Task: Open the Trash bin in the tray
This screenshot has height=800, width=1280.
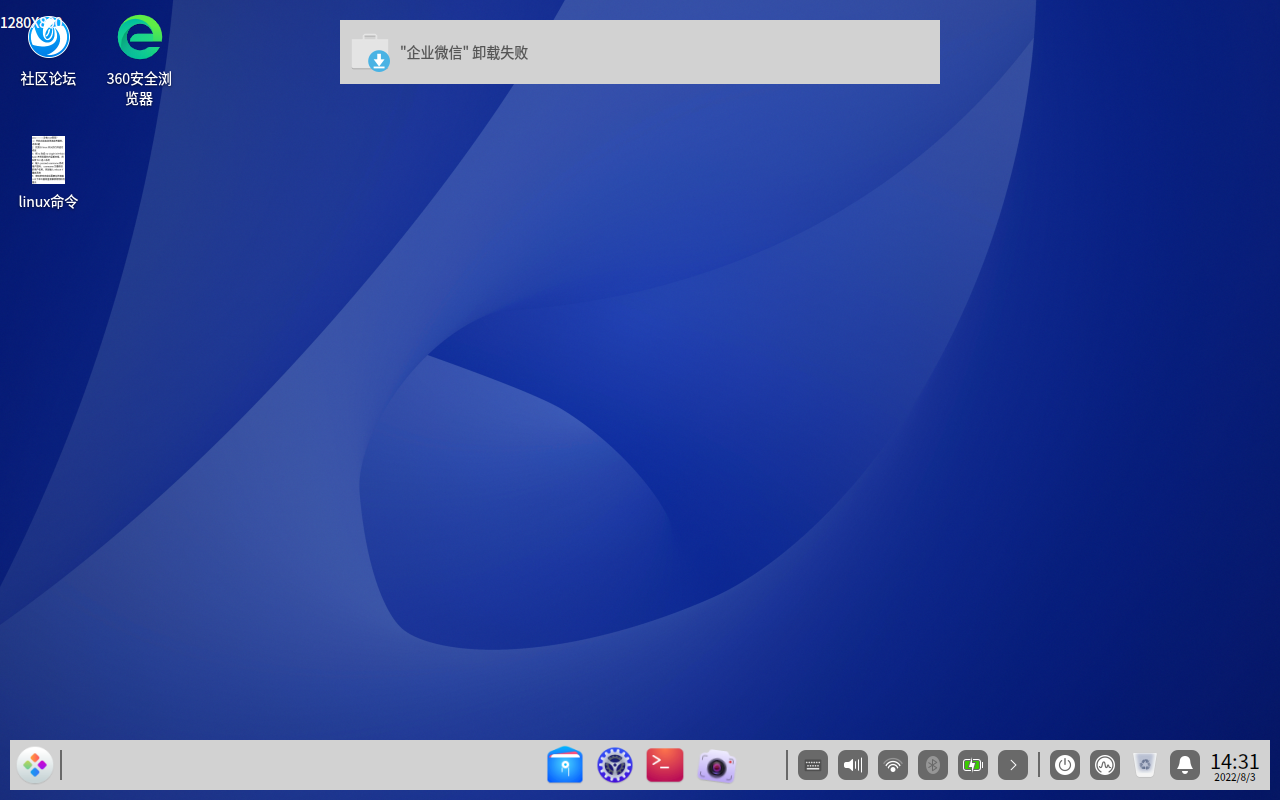Action: tap(1144, 765)
